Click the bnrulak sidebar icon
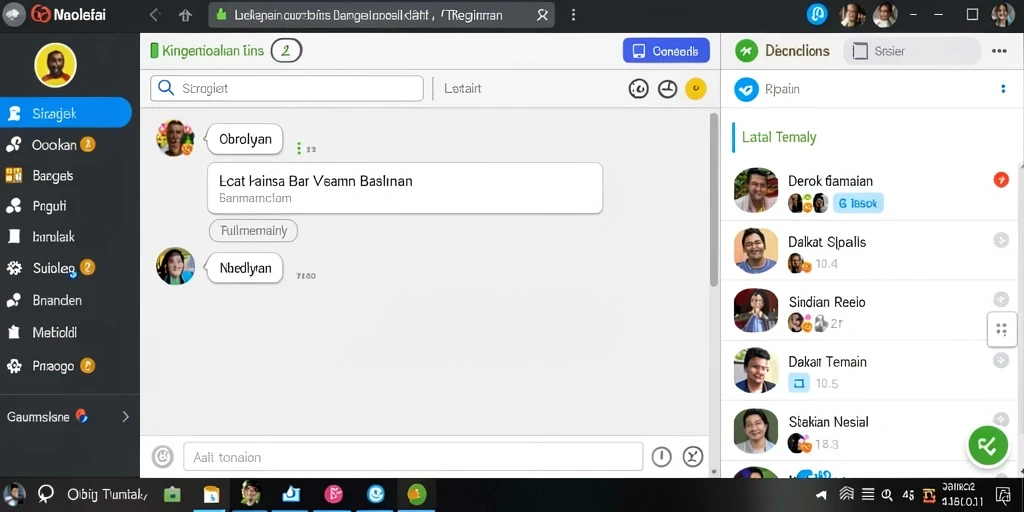The width and height of the screenshot is (1024, 512). point(13,236)
